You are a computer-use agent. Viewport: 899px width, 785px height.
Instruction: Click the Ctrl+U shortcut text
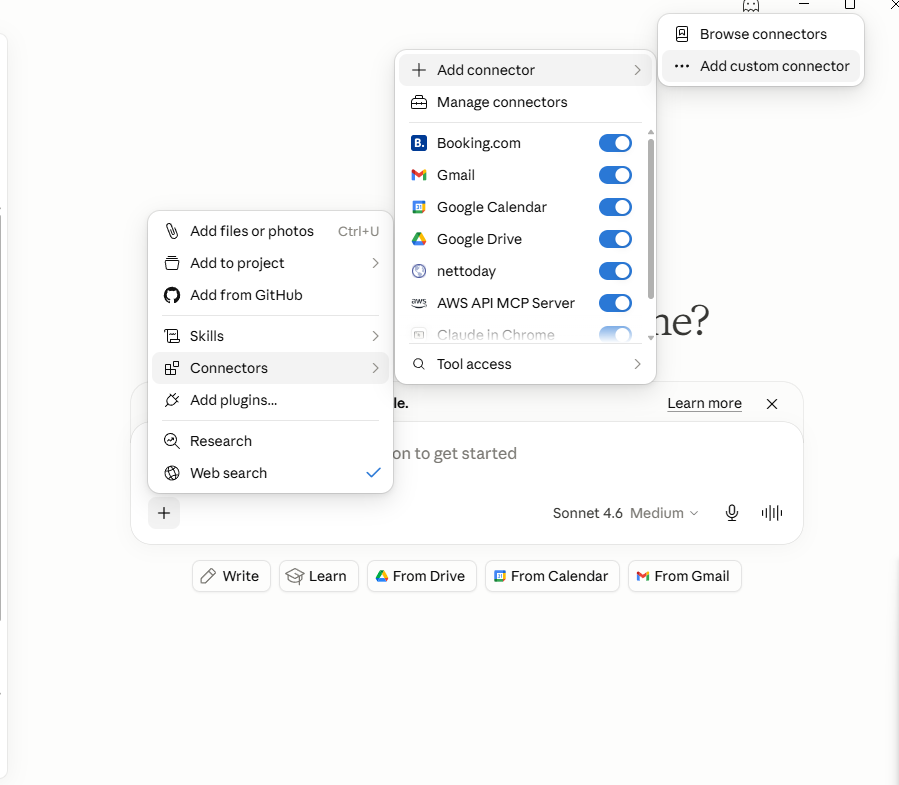(358, 231)
